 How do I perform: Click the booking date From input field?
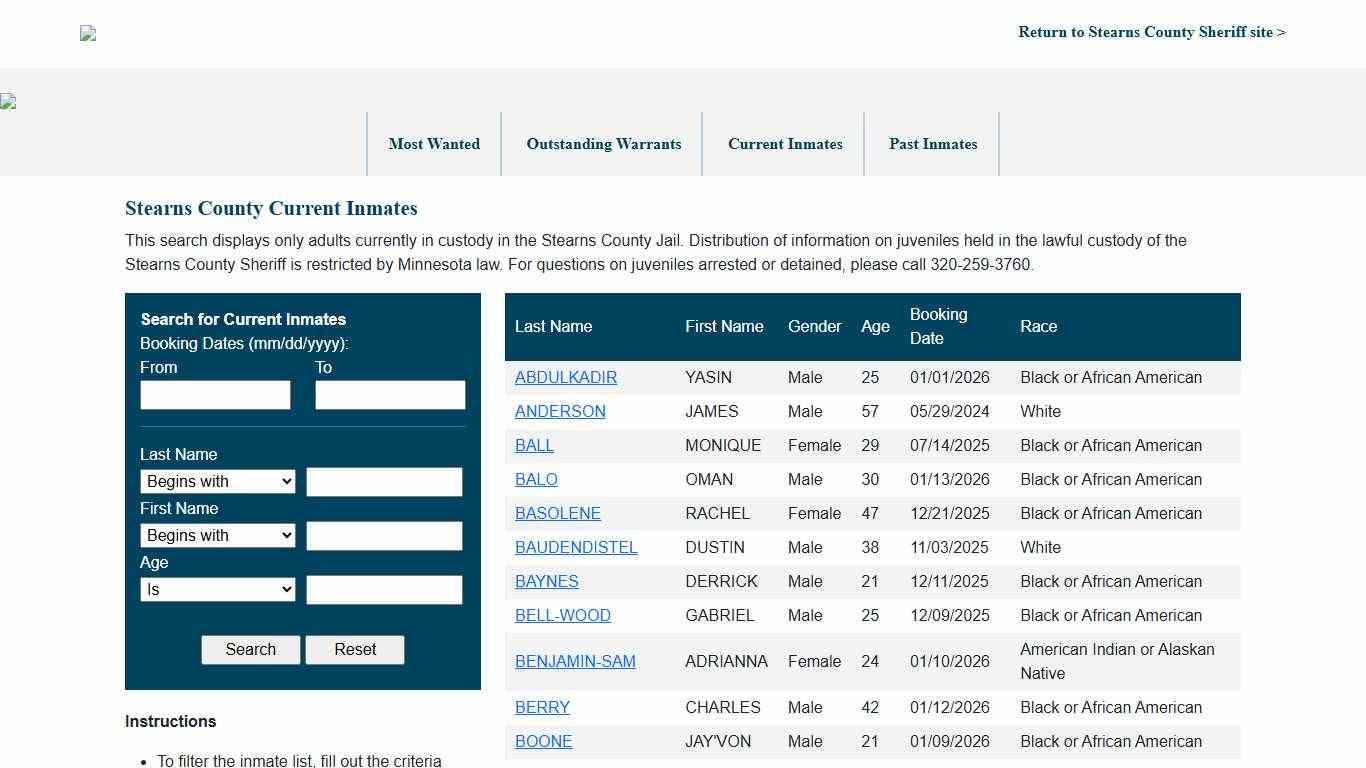tap(214, 395)
